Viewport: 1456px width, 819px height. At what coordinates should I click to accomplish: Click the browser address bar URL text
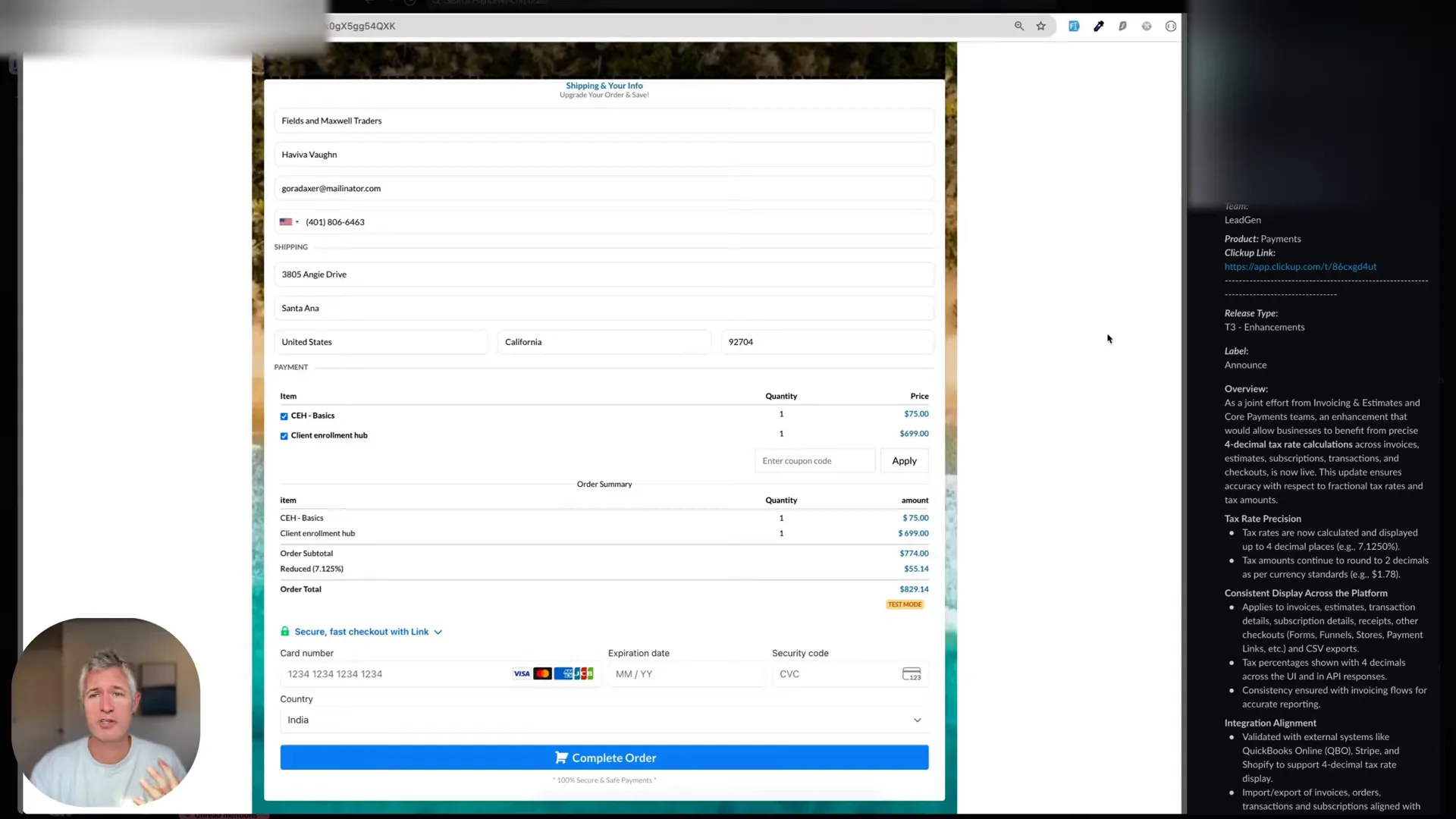pos(362,26)
